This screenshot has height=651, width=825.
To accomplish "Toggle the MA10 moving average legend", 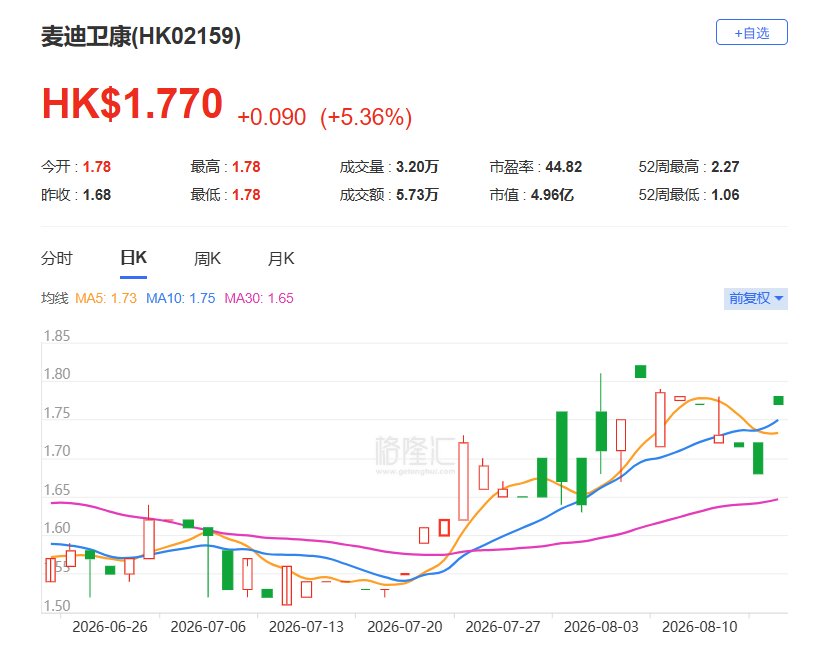I will 180,298.
